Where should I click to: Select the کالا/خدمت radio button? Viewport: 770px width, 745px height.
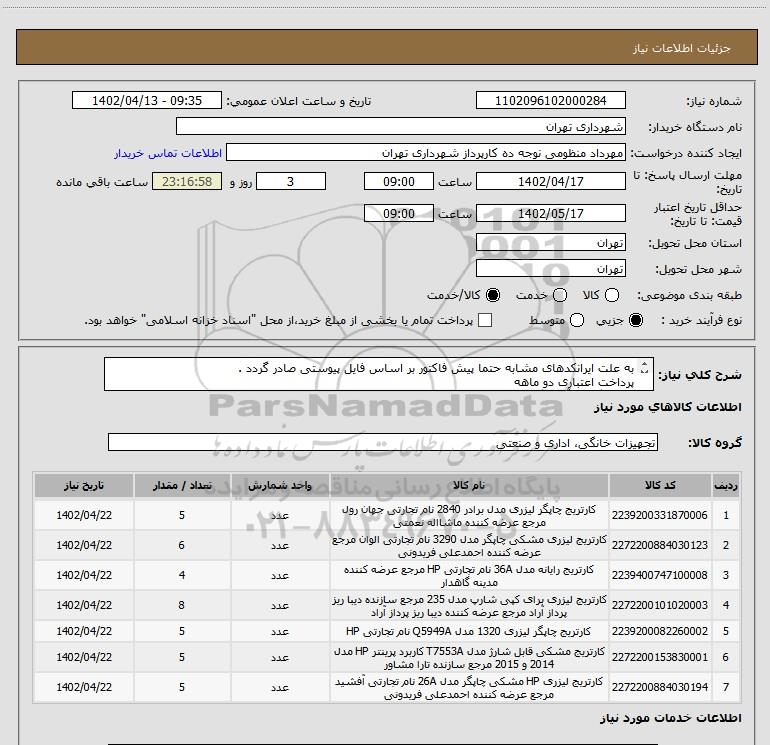pos(493,295)
